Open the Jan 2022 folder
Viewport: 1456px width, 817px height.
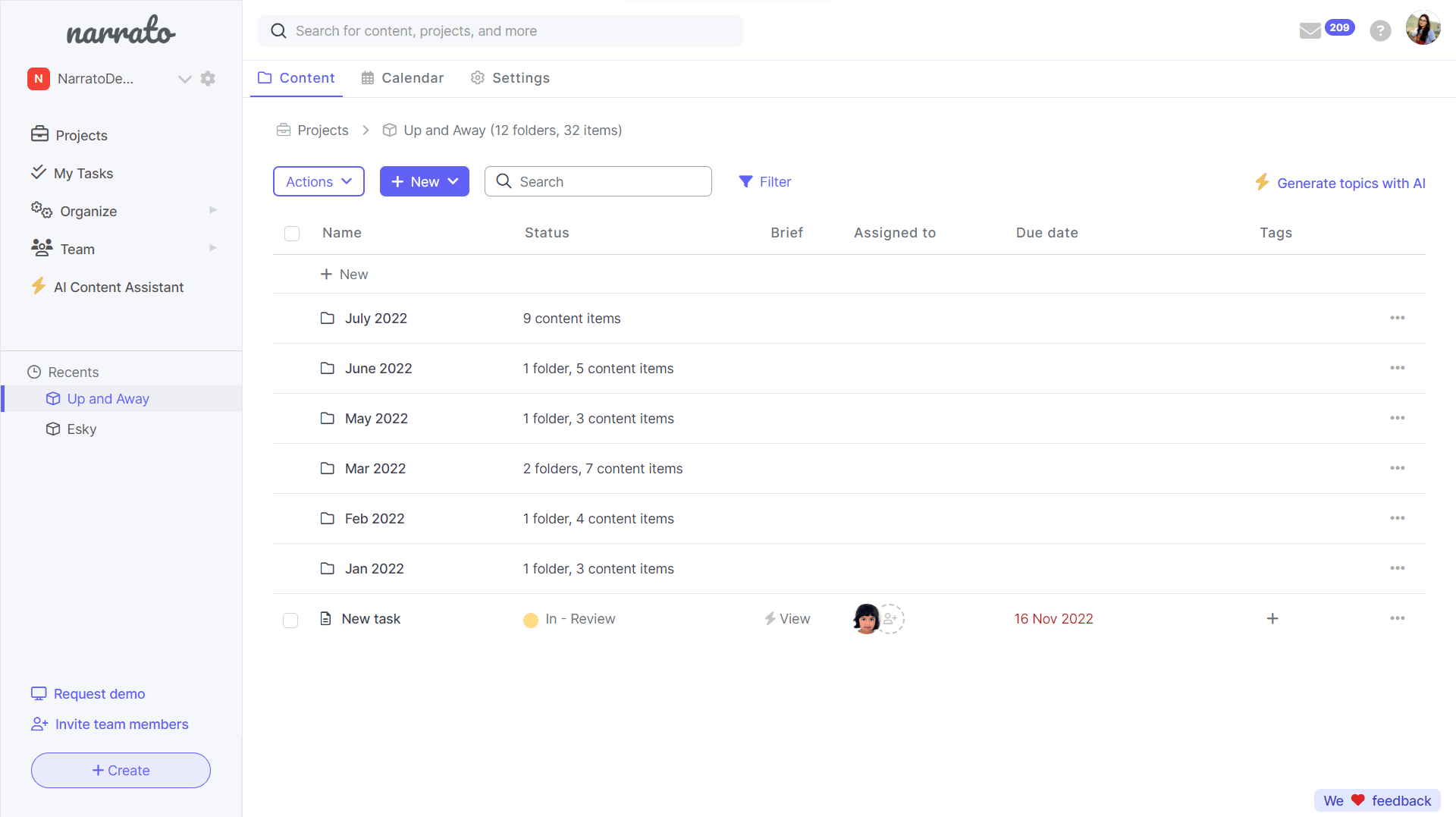click(x=375, y=569)
